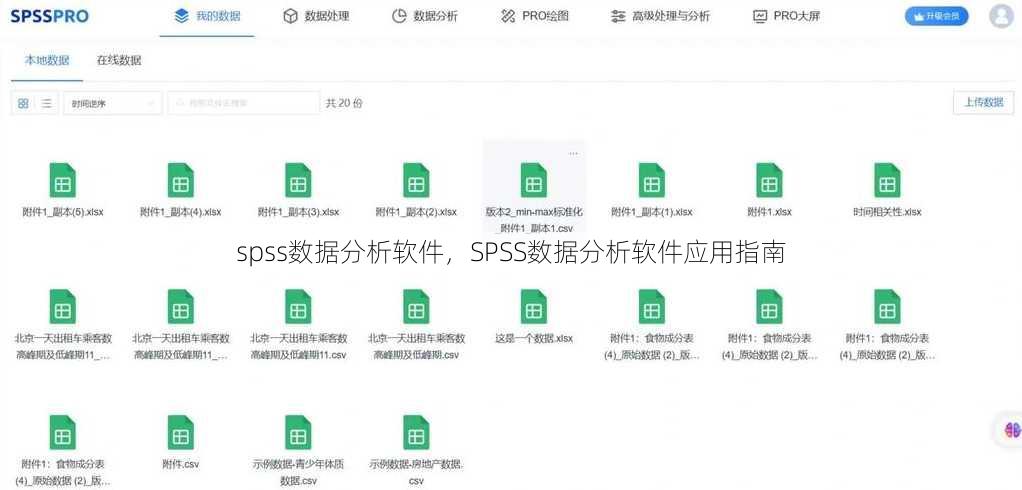The image size is (1022, 490).
Task: Open the 附件1_副本(3).xlsx file icon
Action: (299, 180)
